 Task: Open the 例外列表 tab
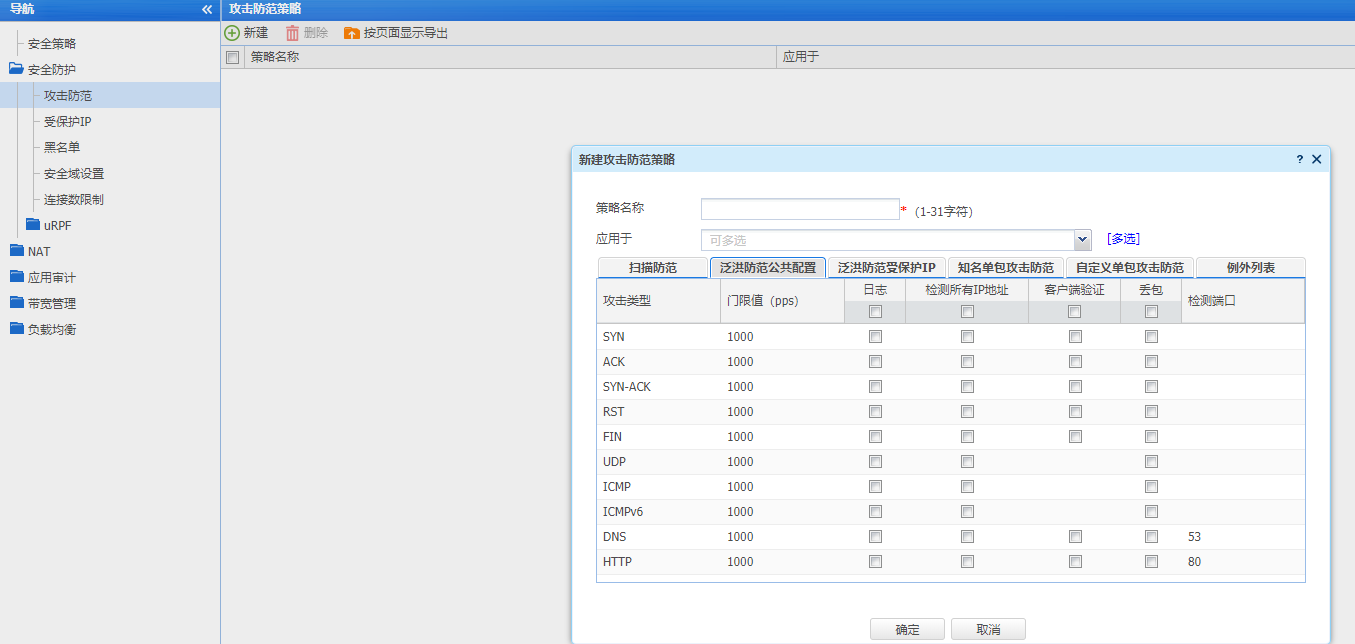click(x=1250, y=268)
